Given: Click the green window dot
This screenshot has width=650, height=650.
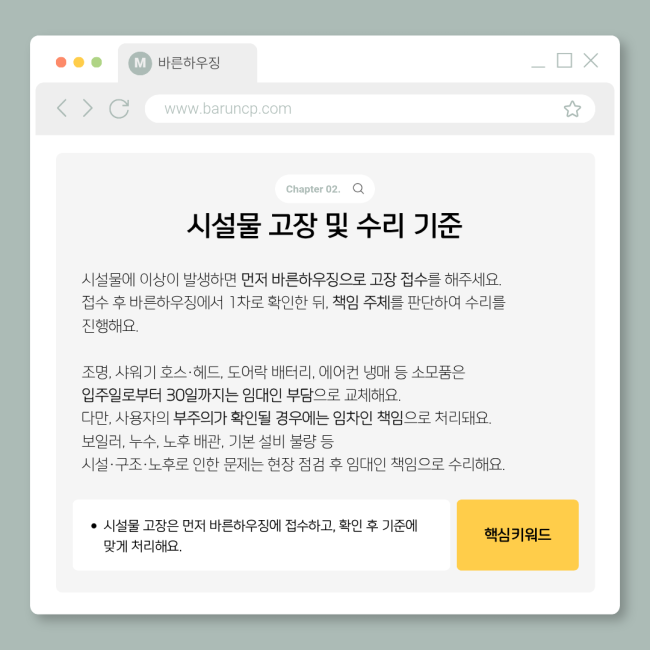Looking at the screenshot, I should pyautogui.click(x=97, y=62).
